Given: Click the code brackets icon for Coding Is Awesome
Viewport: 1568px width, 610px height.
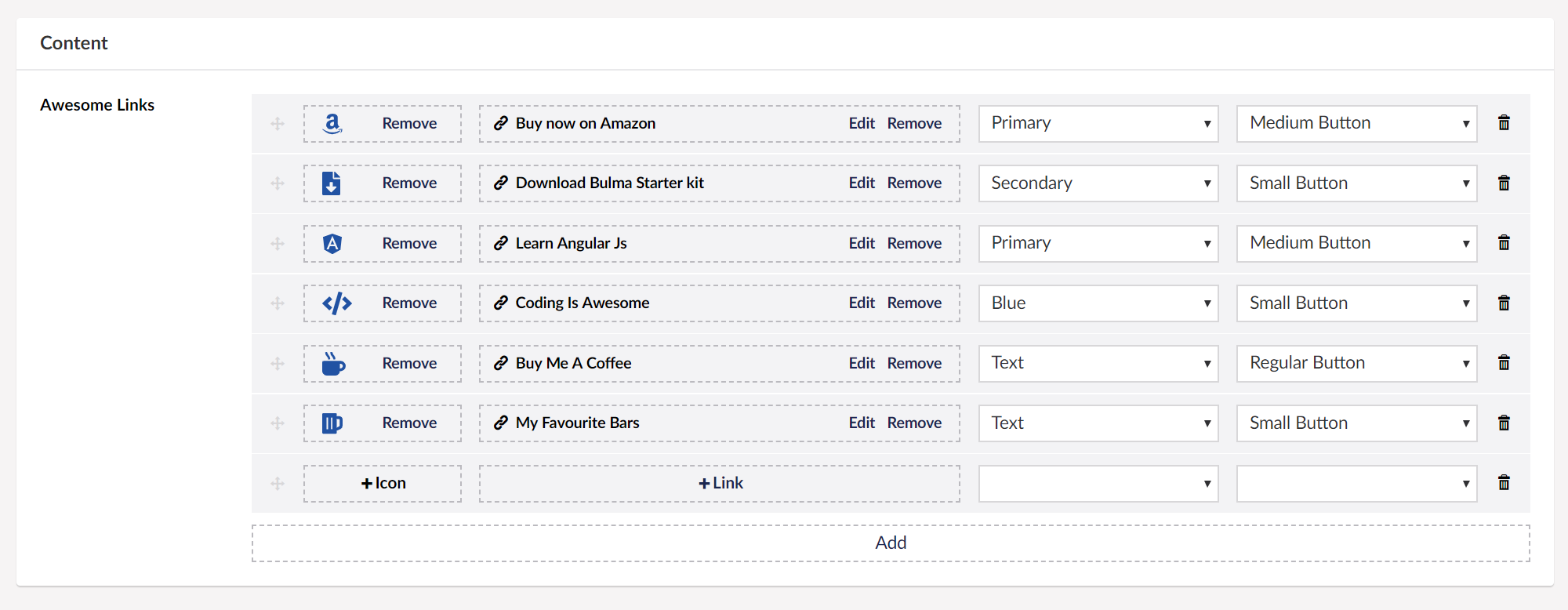Looking at the screenshot, I should point(337,303).
